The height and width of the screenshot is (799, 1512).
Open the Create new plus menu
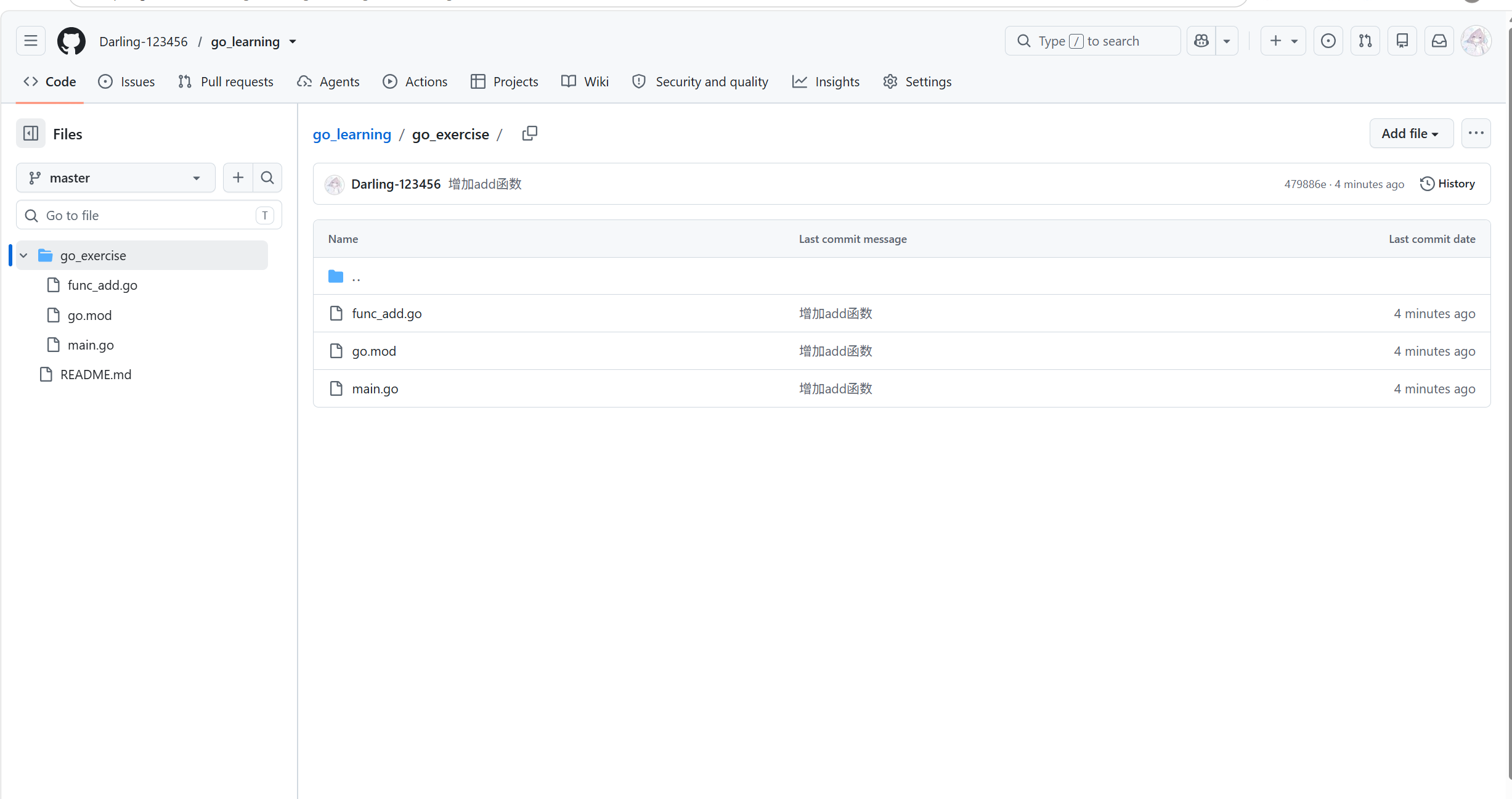point(1283,41)
